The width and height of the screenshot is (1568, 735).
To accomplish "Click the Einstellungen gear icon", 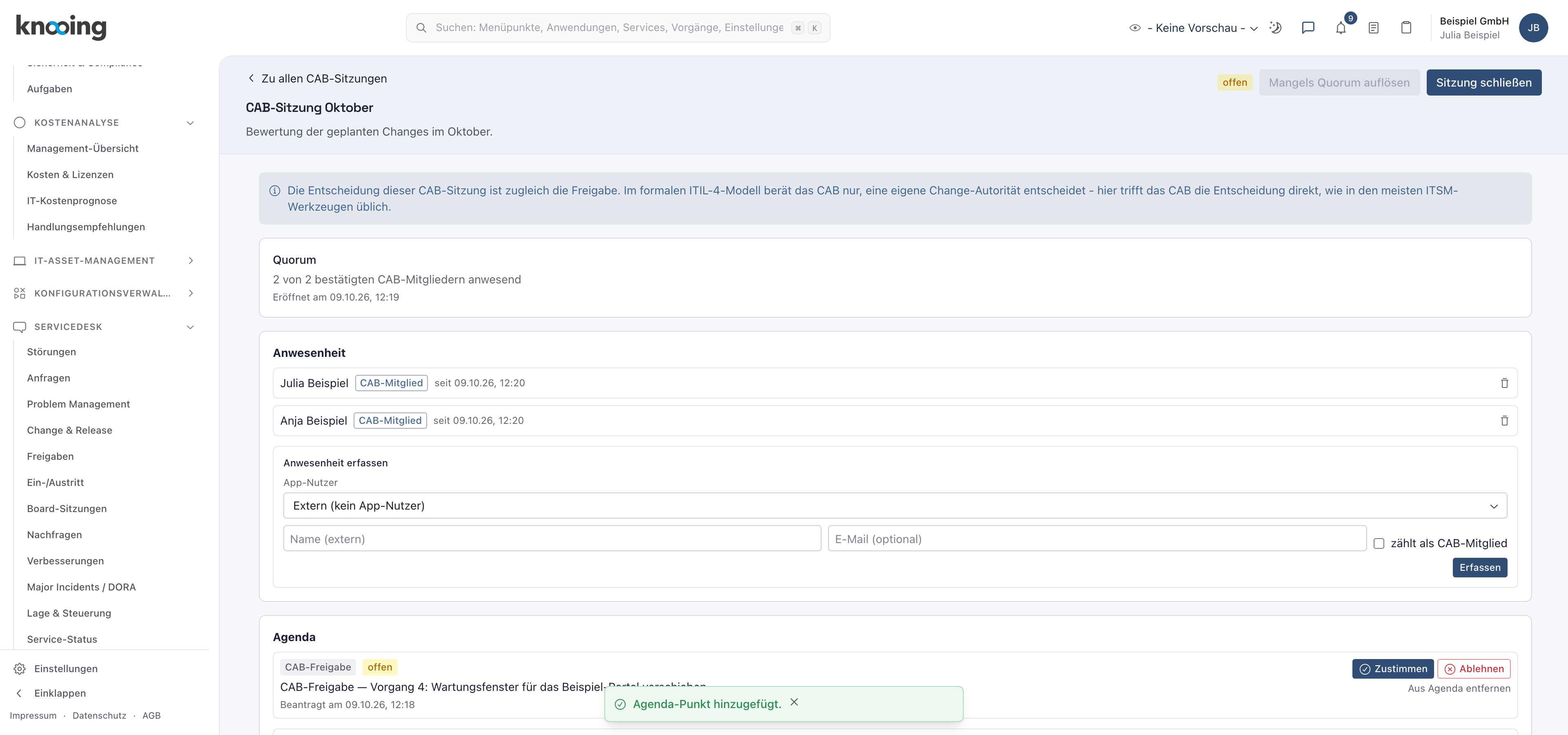I will point(20,669).
